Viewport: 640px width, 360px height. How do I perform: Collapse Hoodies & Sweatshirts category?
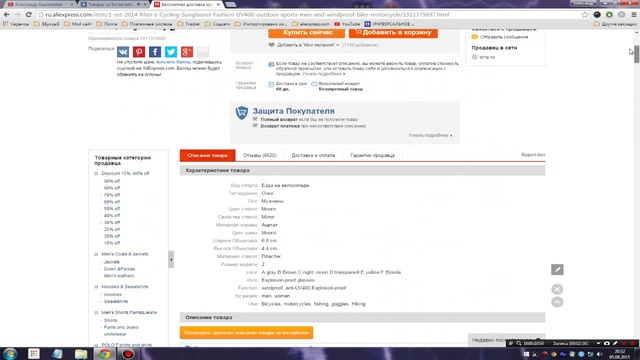pyautogui.click(x=96, y=287)
